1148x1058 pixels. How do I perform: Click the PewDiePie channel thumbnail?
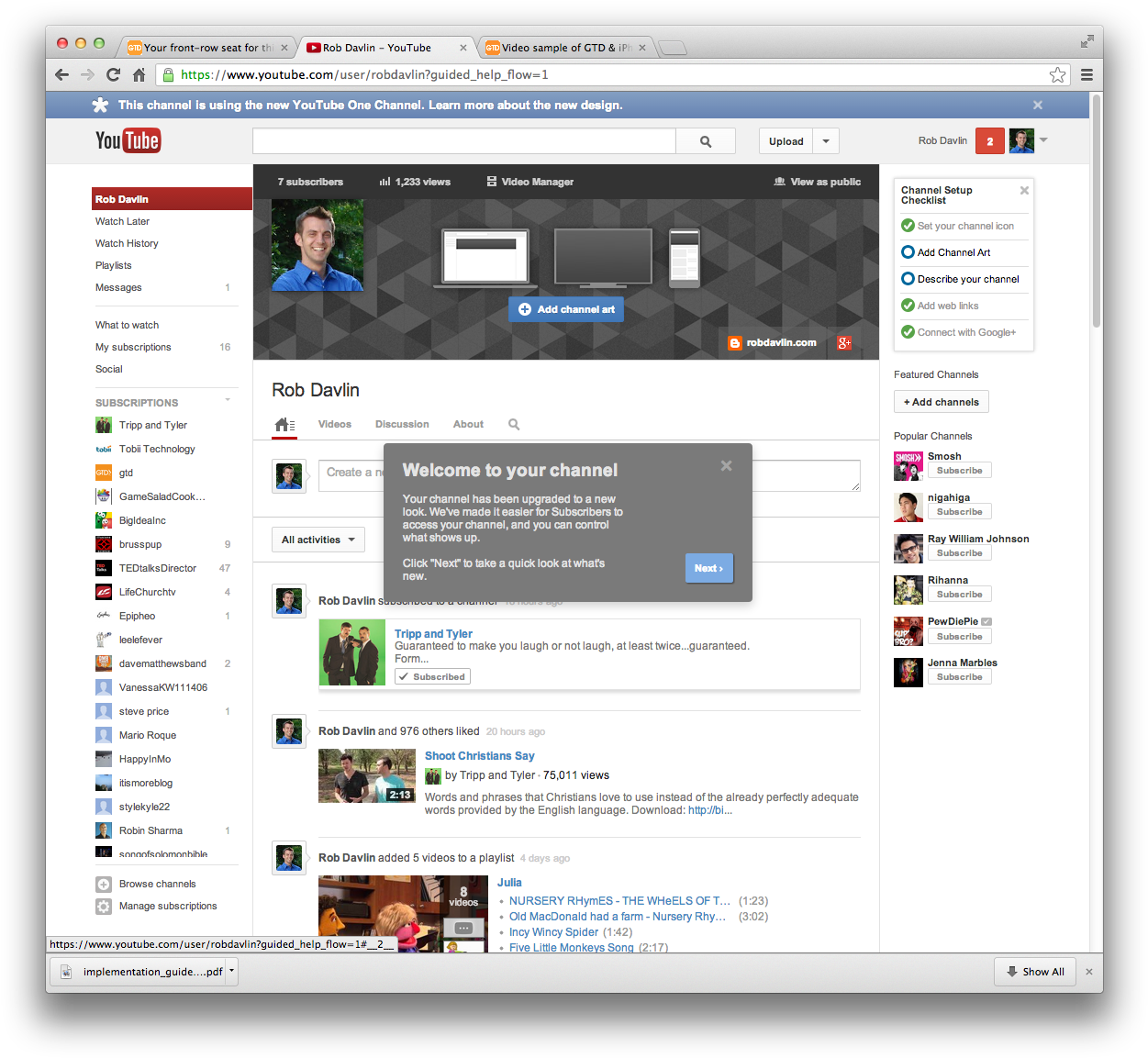point(908,631)
